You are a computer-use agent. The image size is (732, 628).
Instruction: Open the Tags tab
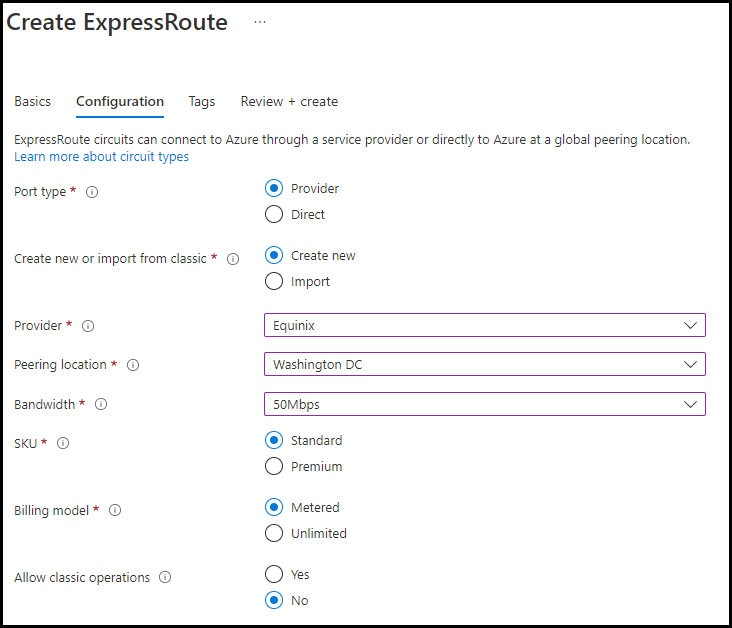click(x=202, y=101)
